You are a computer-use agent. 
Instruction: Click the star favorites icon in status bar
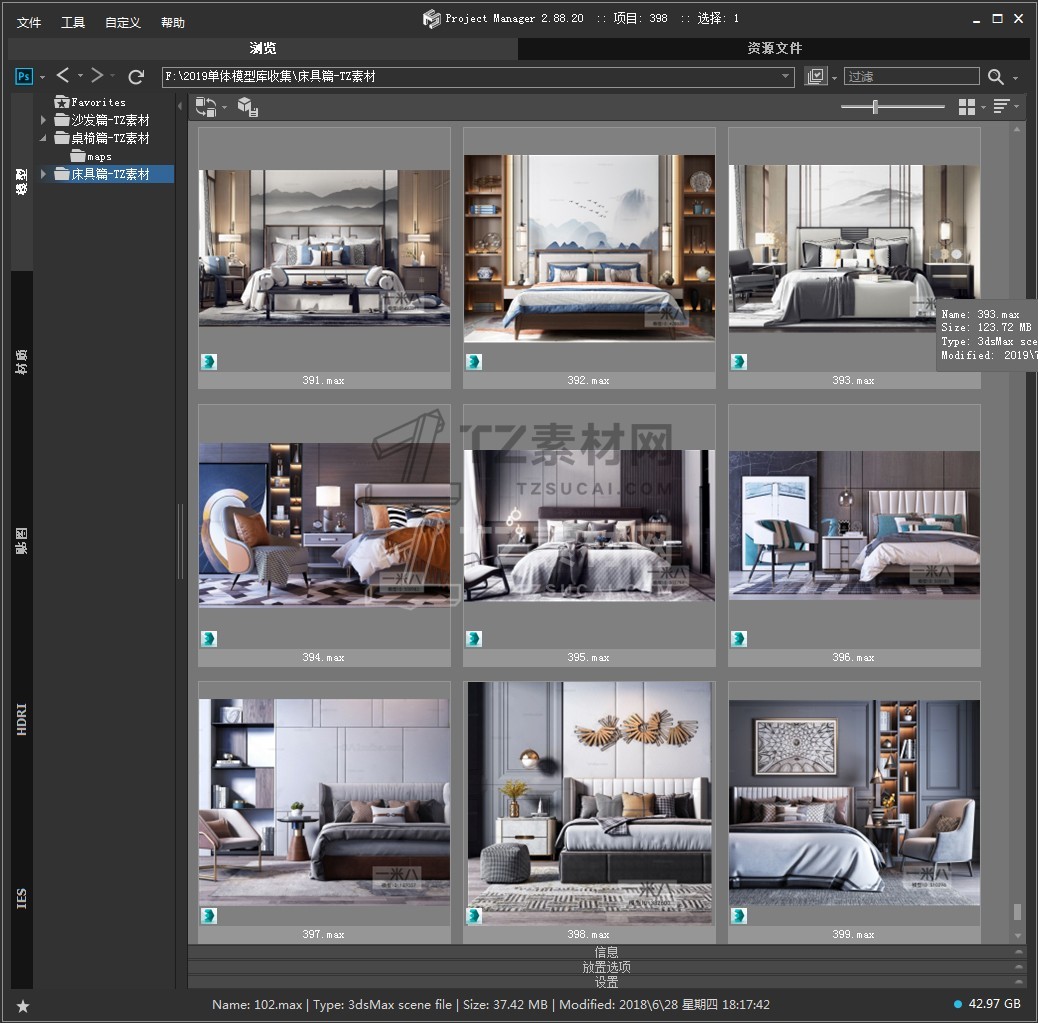coord(23,1005)
